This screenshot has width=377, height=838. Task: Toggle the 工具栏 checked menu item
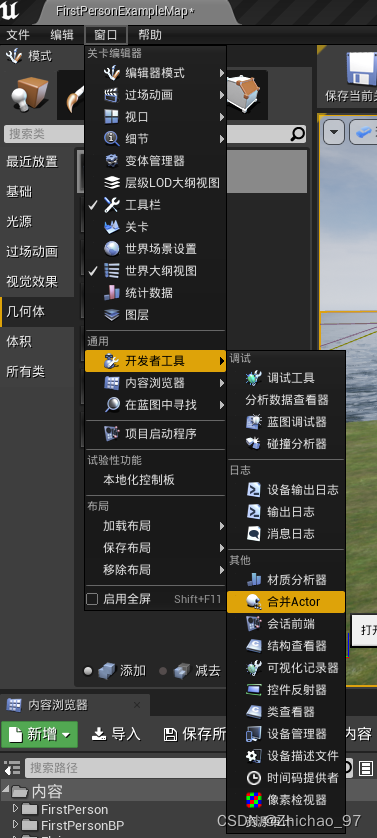click(156, 205)
